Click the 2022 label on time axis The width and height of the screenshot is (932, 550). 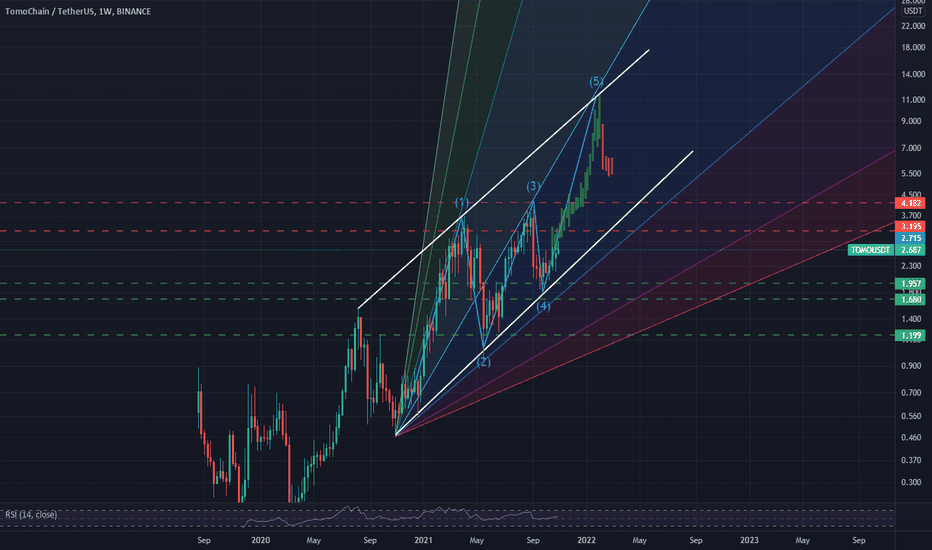(586, 540)
